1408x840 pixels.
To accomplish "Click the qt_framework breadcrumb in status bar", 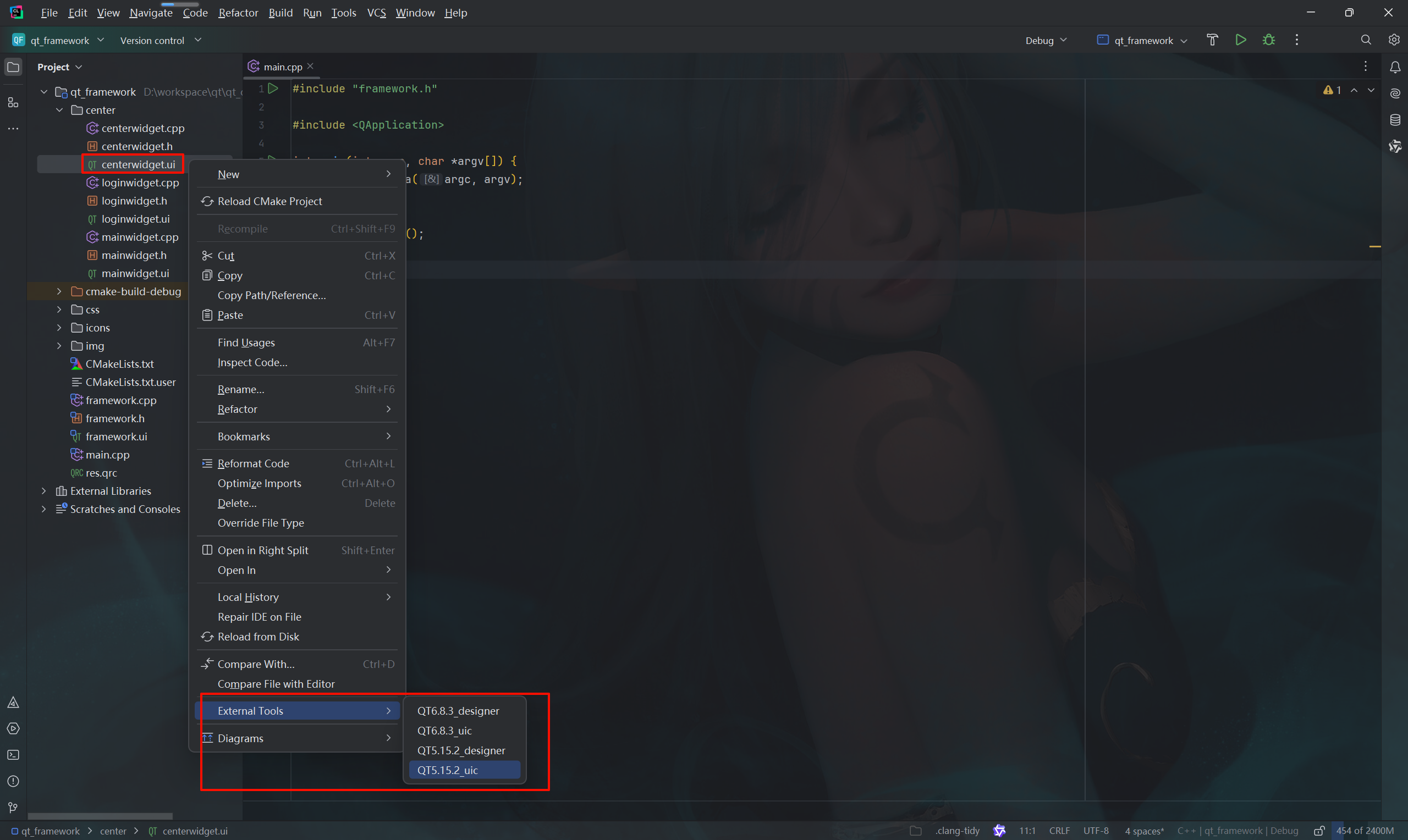I will pyautogui.click(x=50, y=830).
